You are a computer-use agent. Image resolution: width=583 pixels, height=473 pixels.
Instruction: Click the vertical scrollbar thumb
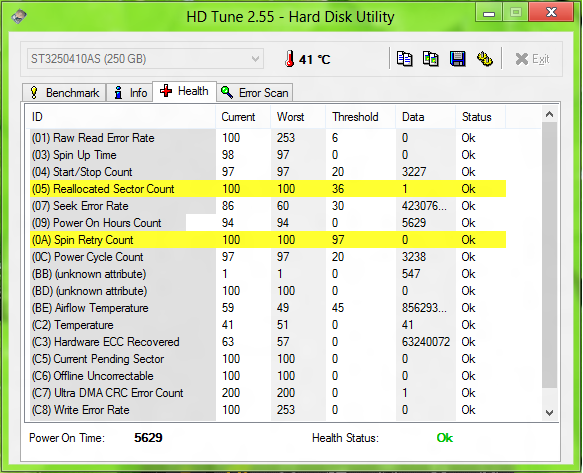click(x=550, y=255)
